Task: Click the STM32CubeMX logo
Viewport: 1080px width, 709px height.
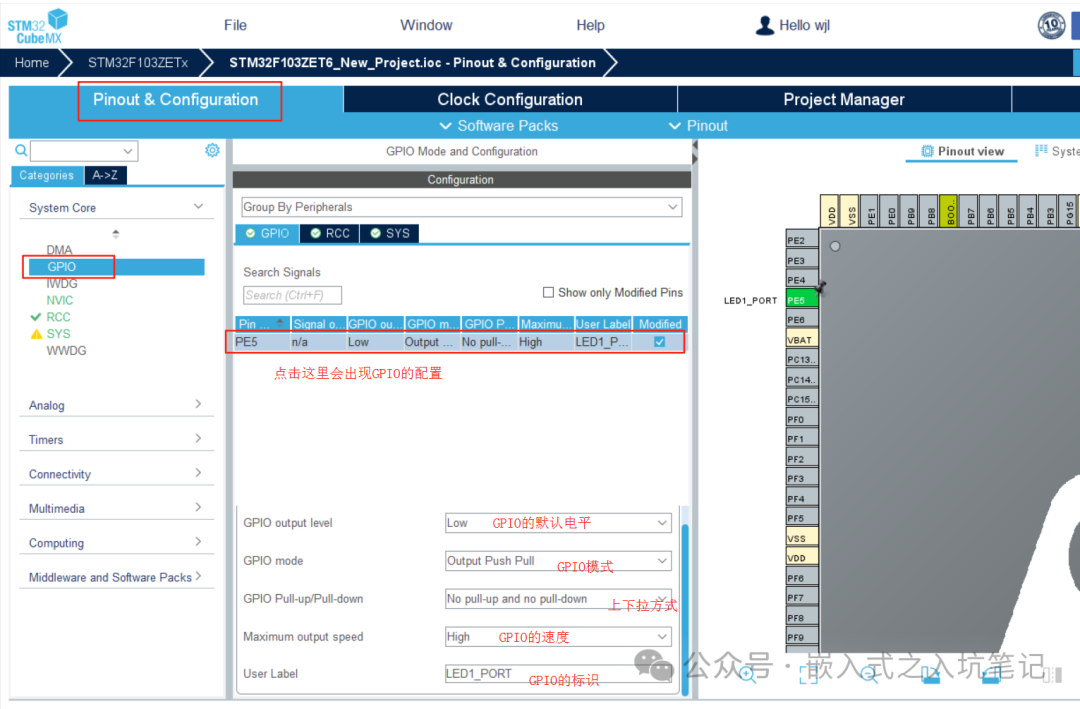Action: (x=38, y=25)
